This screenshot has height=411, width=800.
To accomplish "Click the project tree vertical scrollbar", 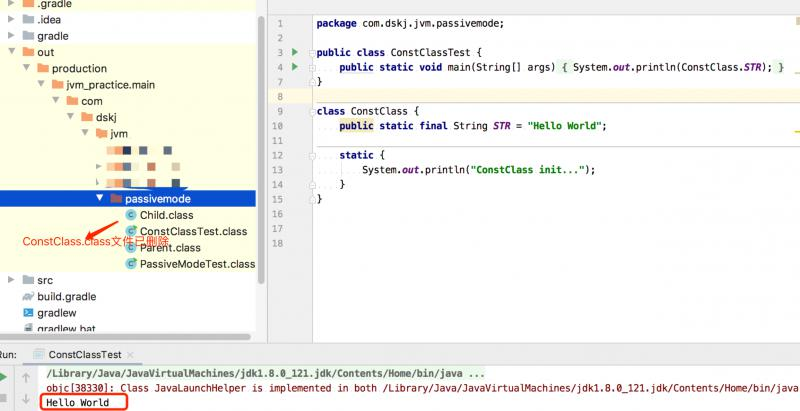I will (261, 149).
